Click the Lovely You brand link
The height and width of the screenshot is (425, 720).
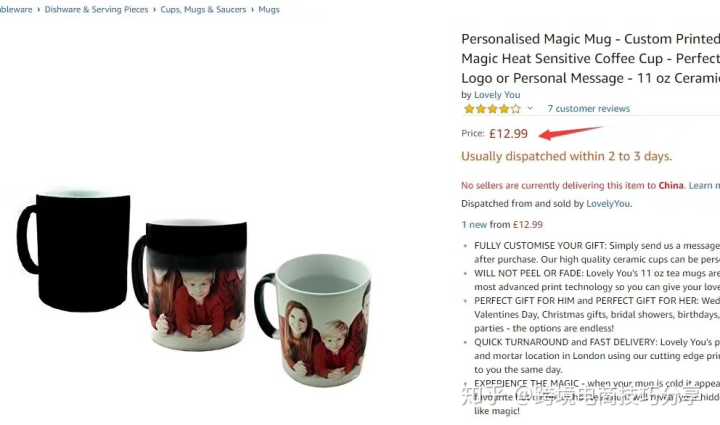pyautogui.click(x=497, y=95)
